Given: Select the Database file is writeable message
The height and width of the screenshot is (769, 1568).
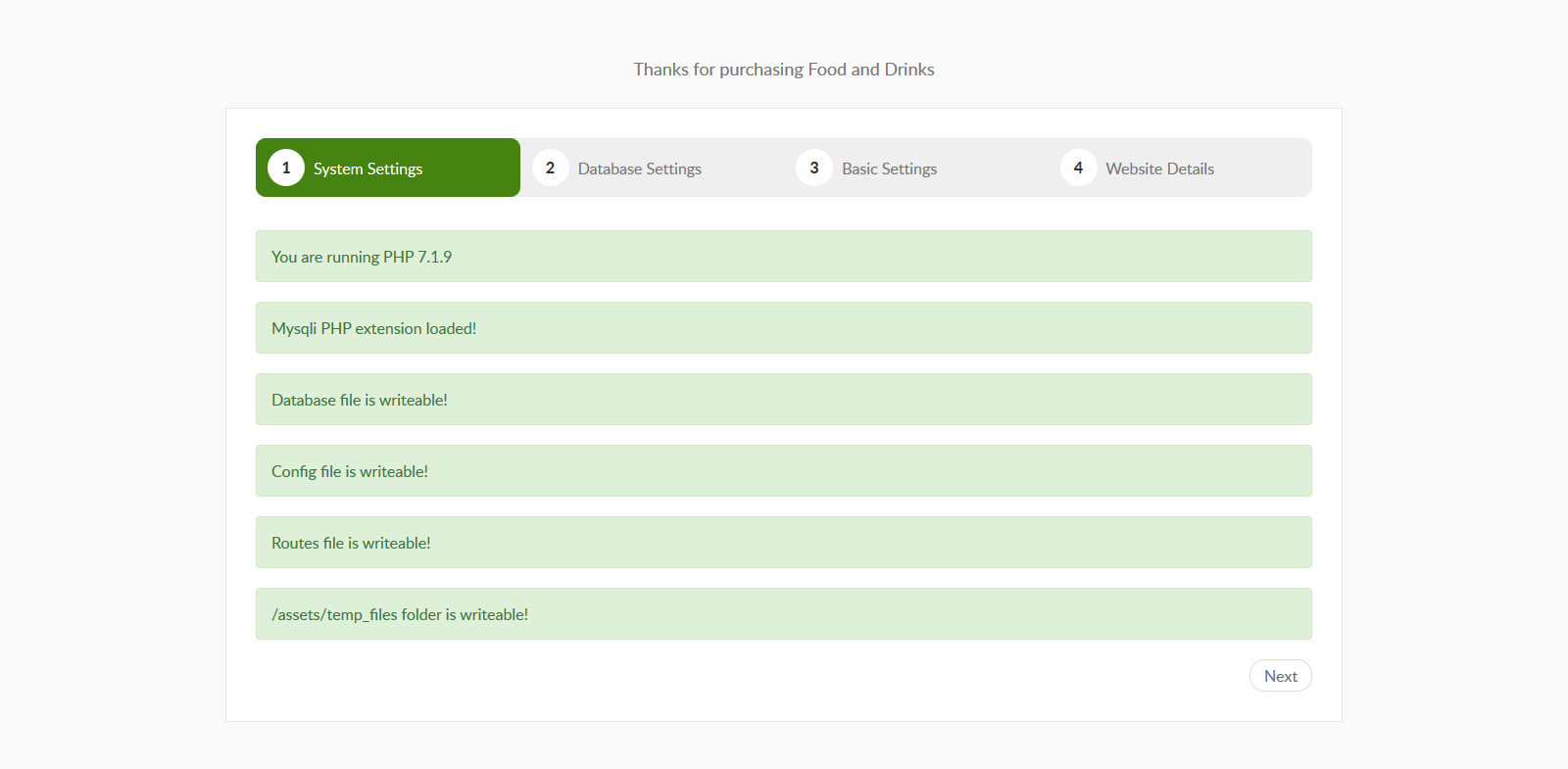Looking at the screenshot, I should (x=784, y=400).
